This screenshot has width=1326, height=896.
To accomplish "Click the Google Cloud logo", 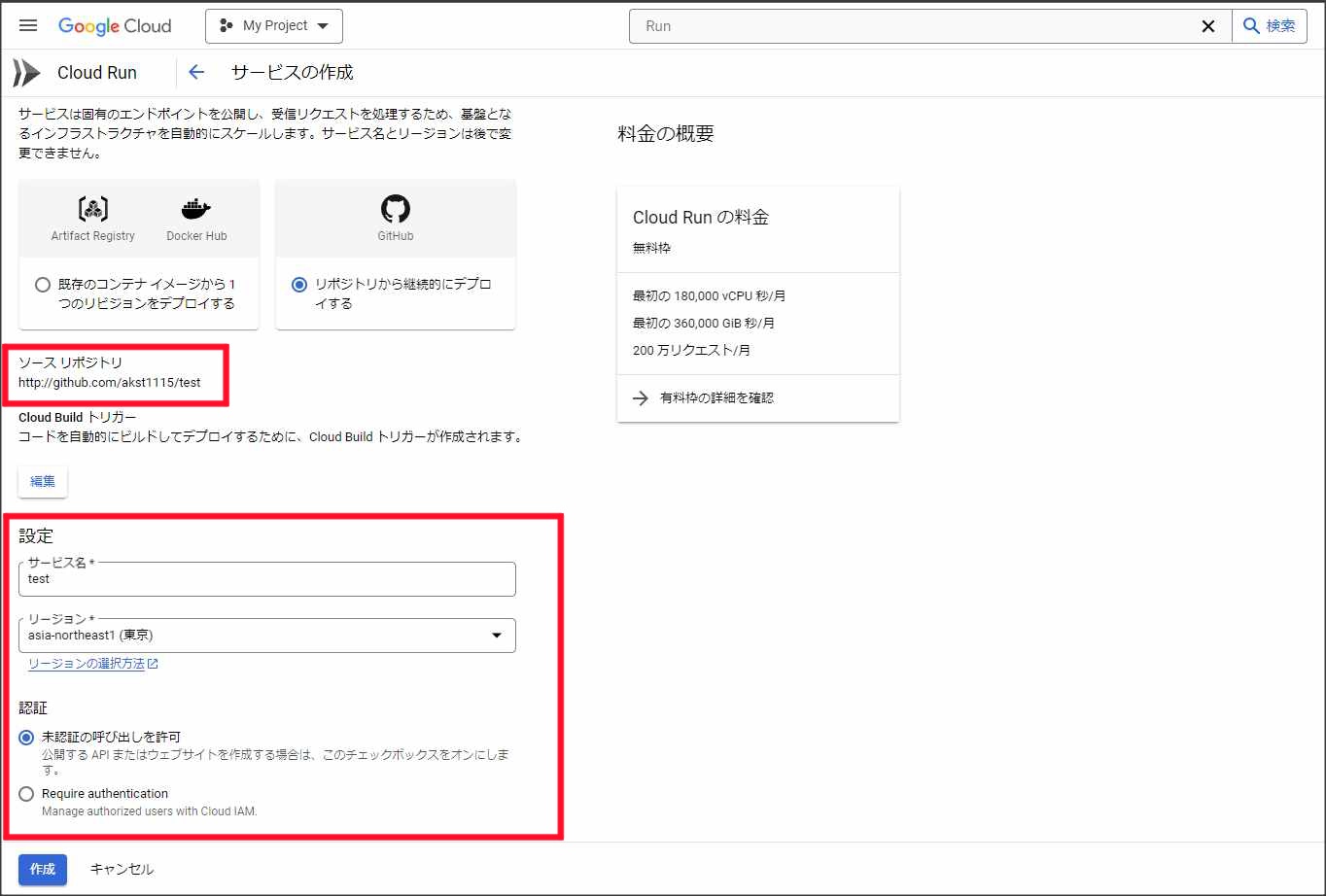I will click(115, 26).
